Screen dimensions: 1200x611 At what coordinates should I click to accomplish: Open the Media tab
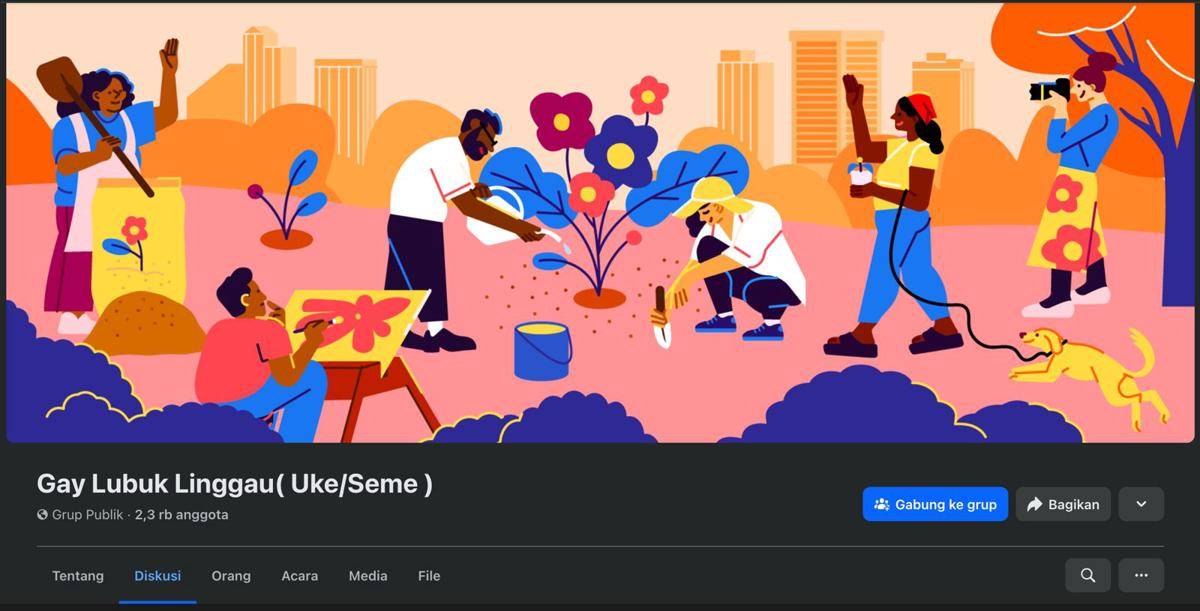pos(368,576)
